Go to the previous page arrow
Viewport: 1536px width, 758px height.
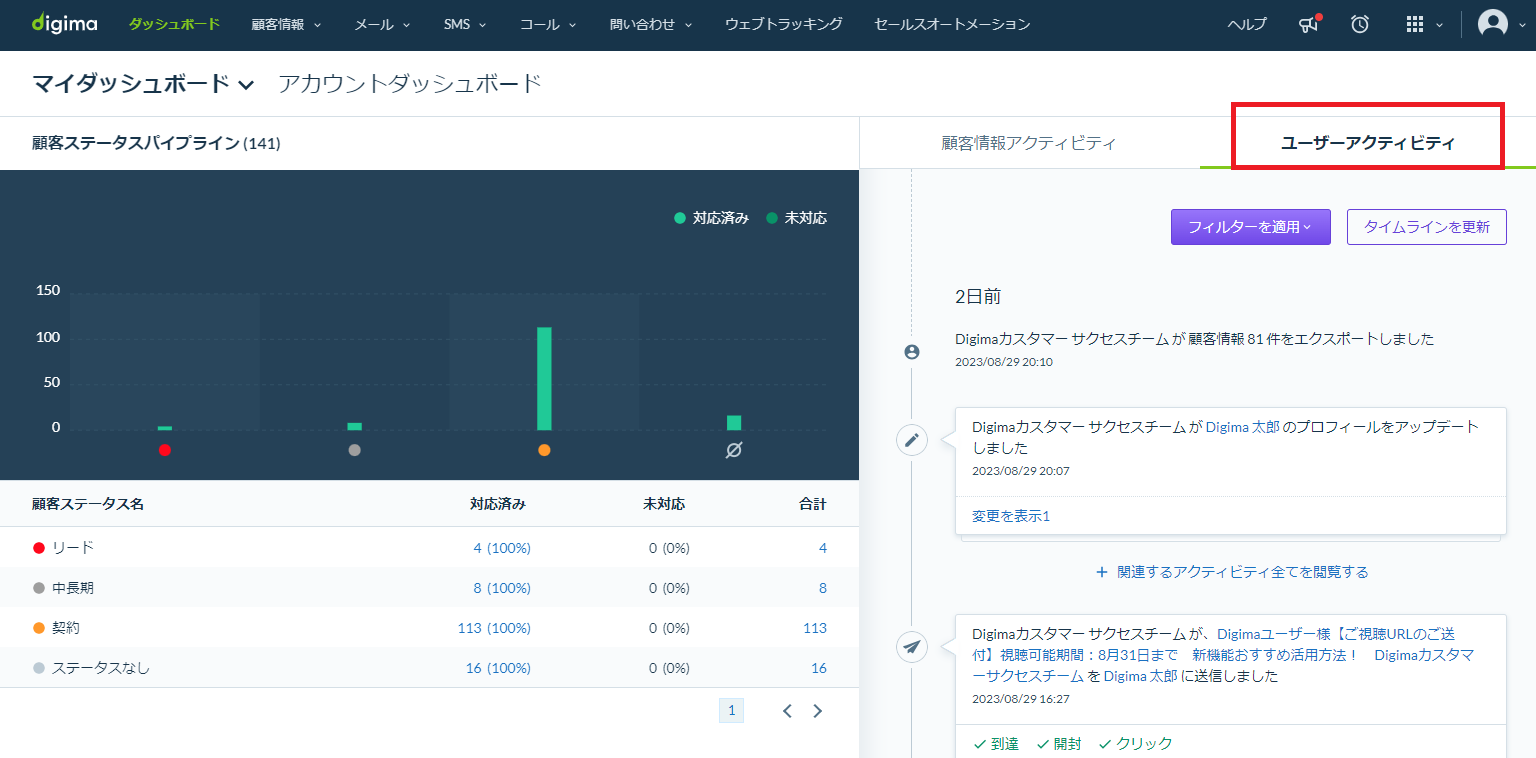[787, 711]
